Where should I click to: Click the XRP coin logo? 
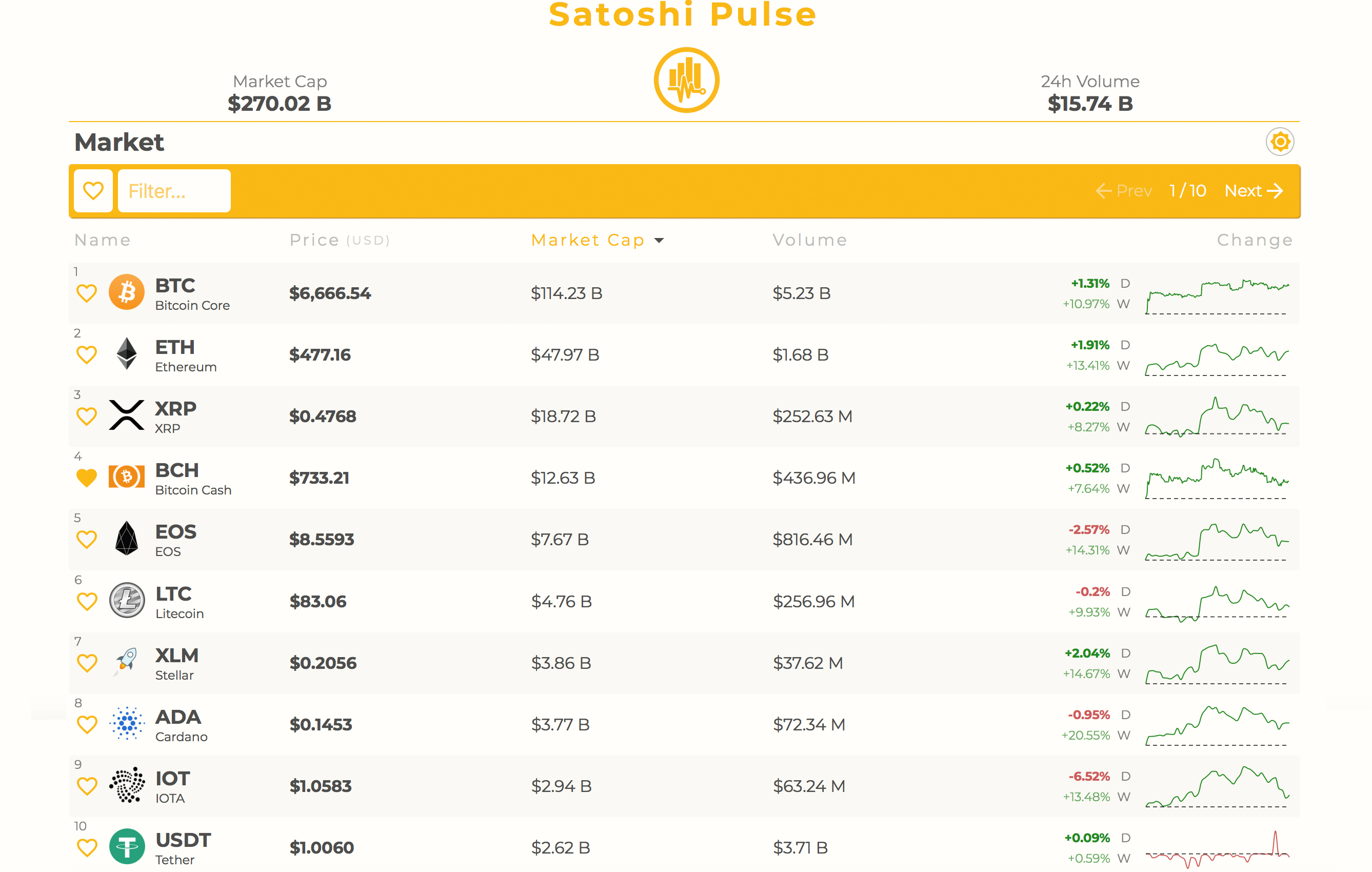coord(127,415)
